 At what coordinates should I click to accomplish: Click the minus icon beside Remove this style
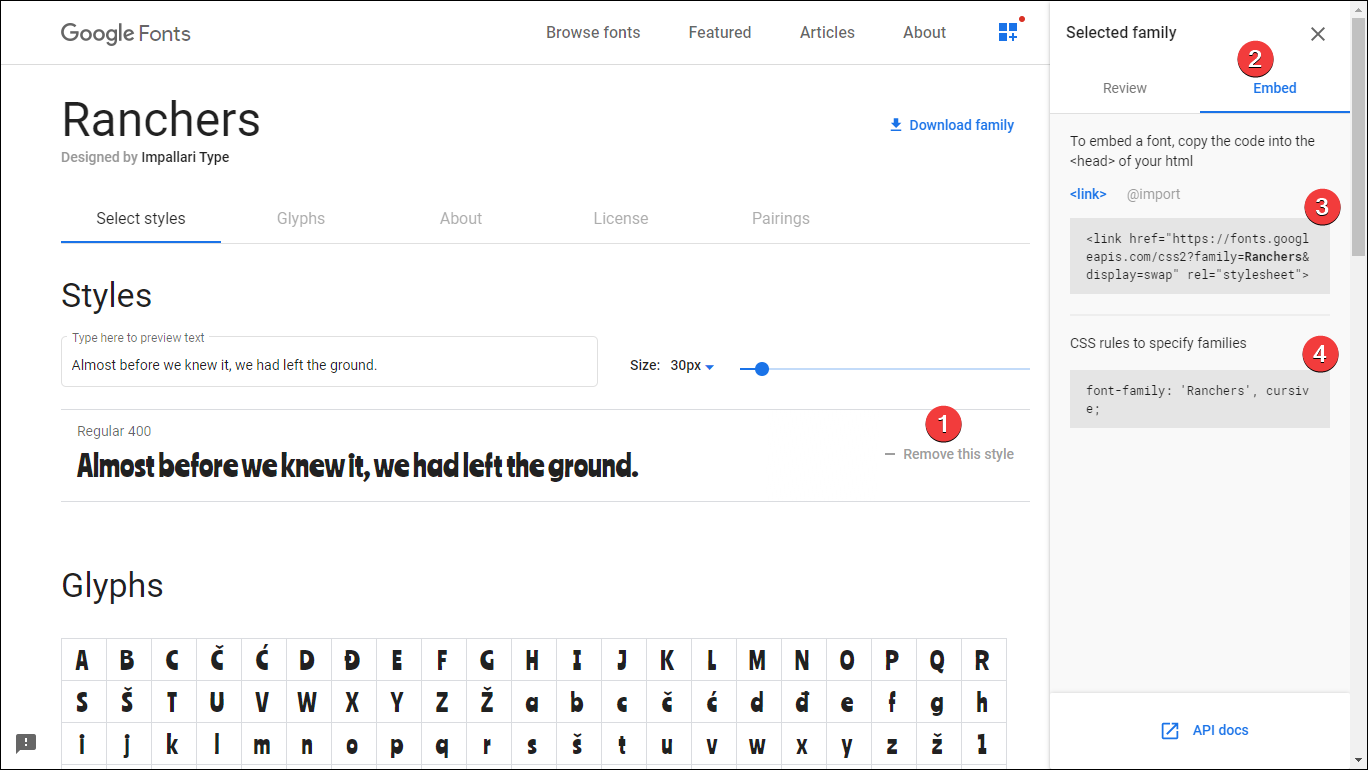coord(890,454)
